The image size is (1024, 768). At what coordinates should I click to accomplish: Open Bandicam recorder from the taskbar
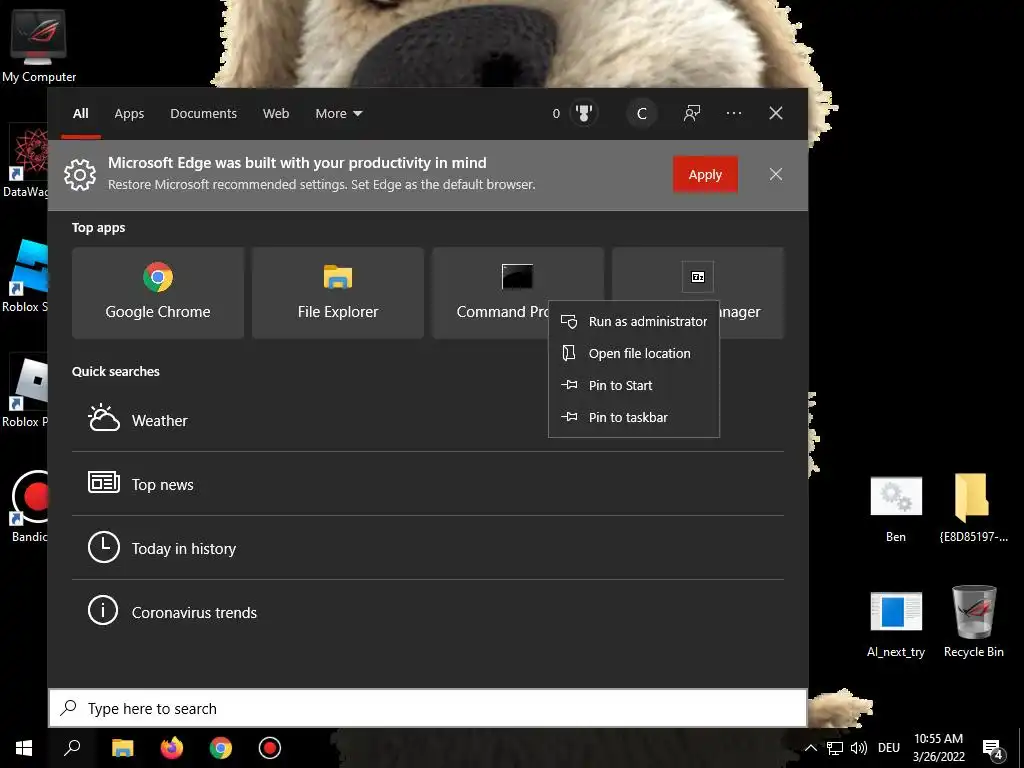coord(270,748)
